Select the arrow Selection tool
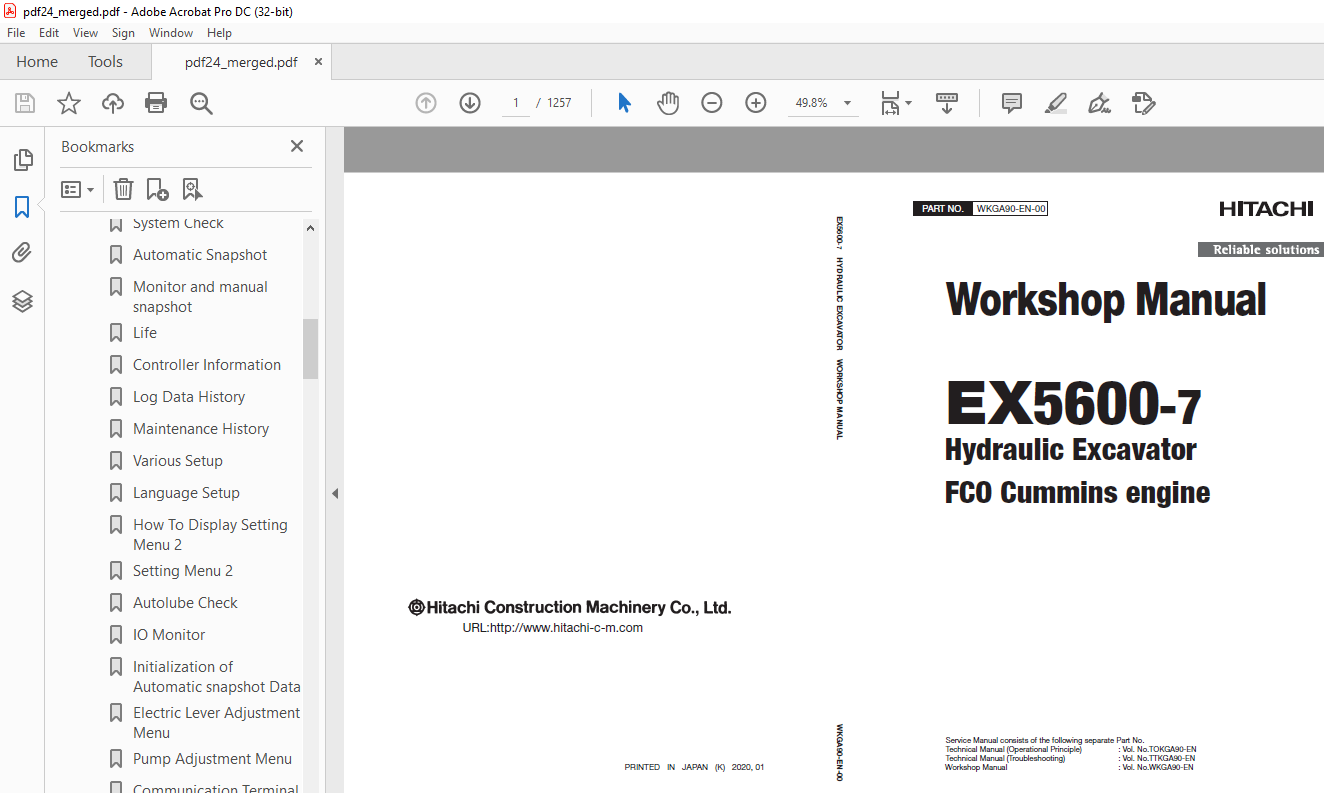Image resolution: width=1324 pixels, height=793 pixels. [624, 103]
